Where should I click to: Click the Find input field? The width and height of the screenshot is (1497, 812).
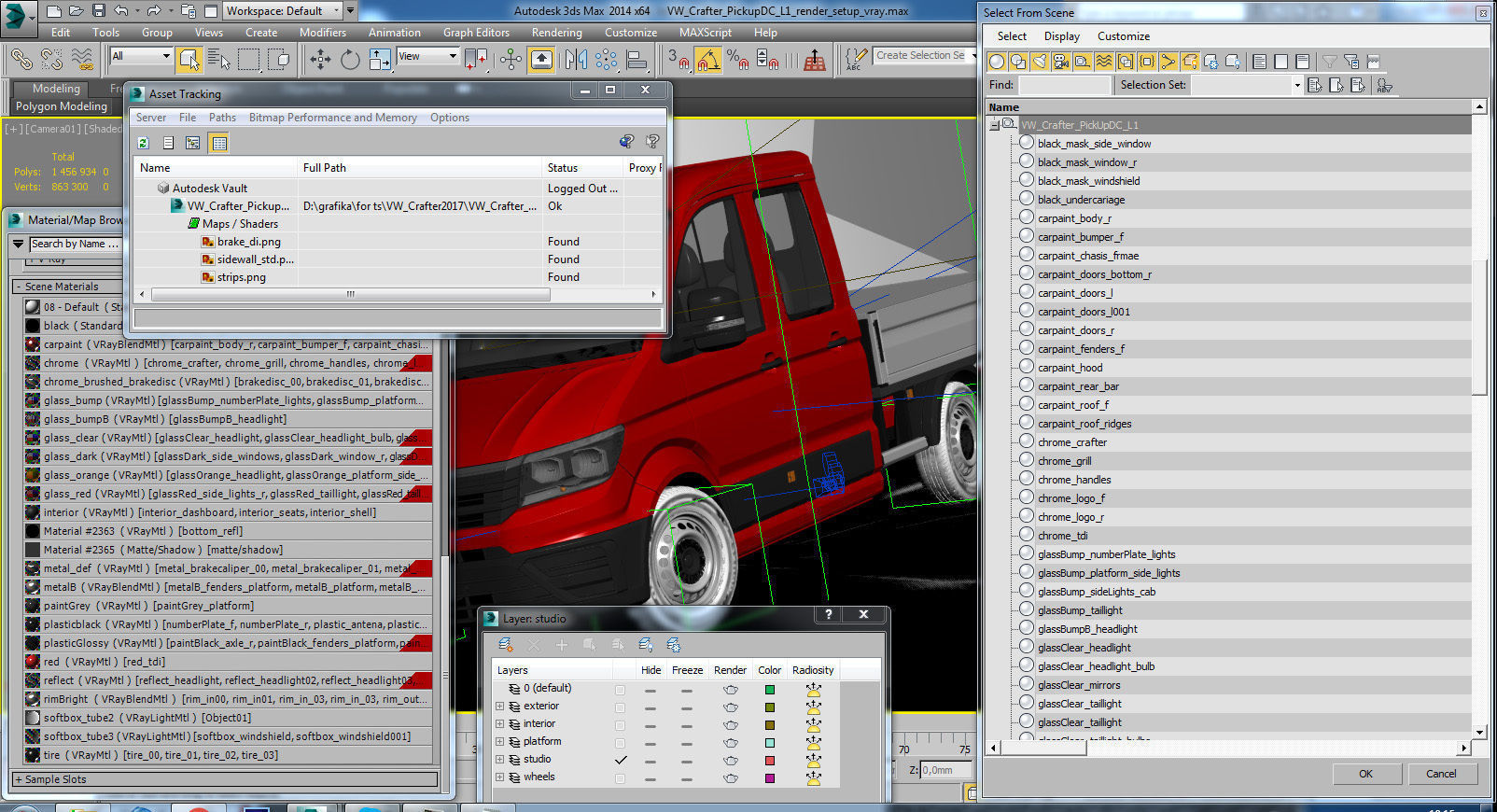point(1065,85)
